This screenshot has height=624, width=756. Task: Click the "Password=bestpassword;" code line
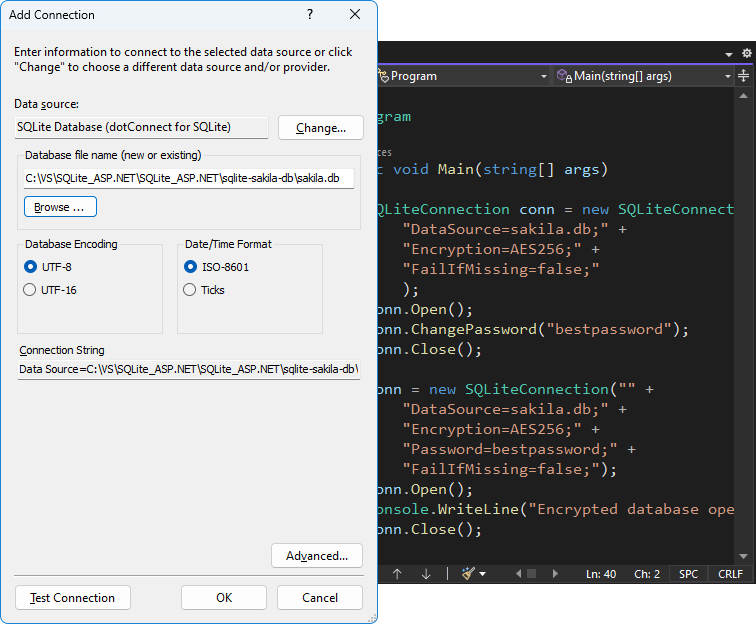tap(519, 449)
